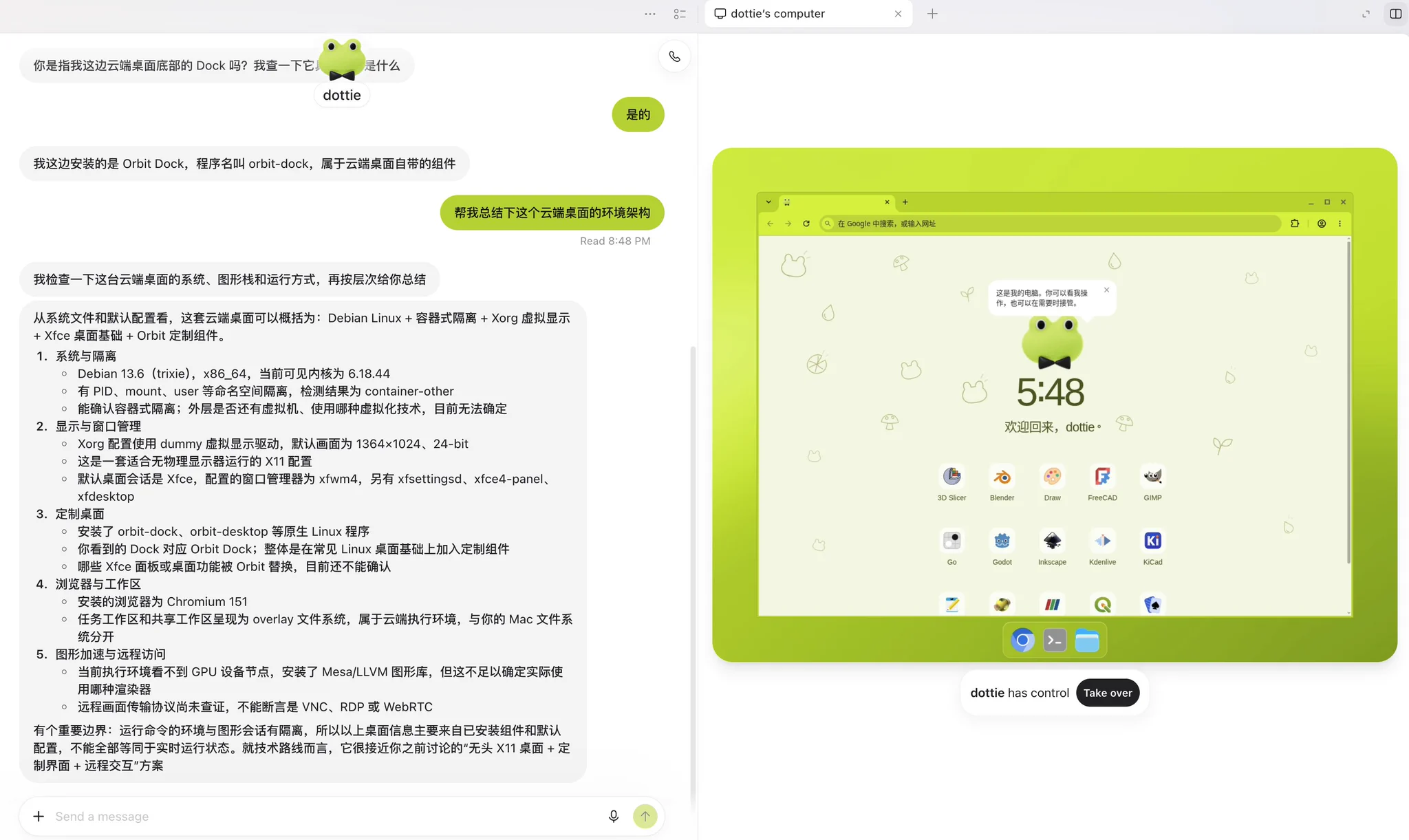Open the Go game shortcut
Viewport: 1409px width, 840px height.
point(951,548)
